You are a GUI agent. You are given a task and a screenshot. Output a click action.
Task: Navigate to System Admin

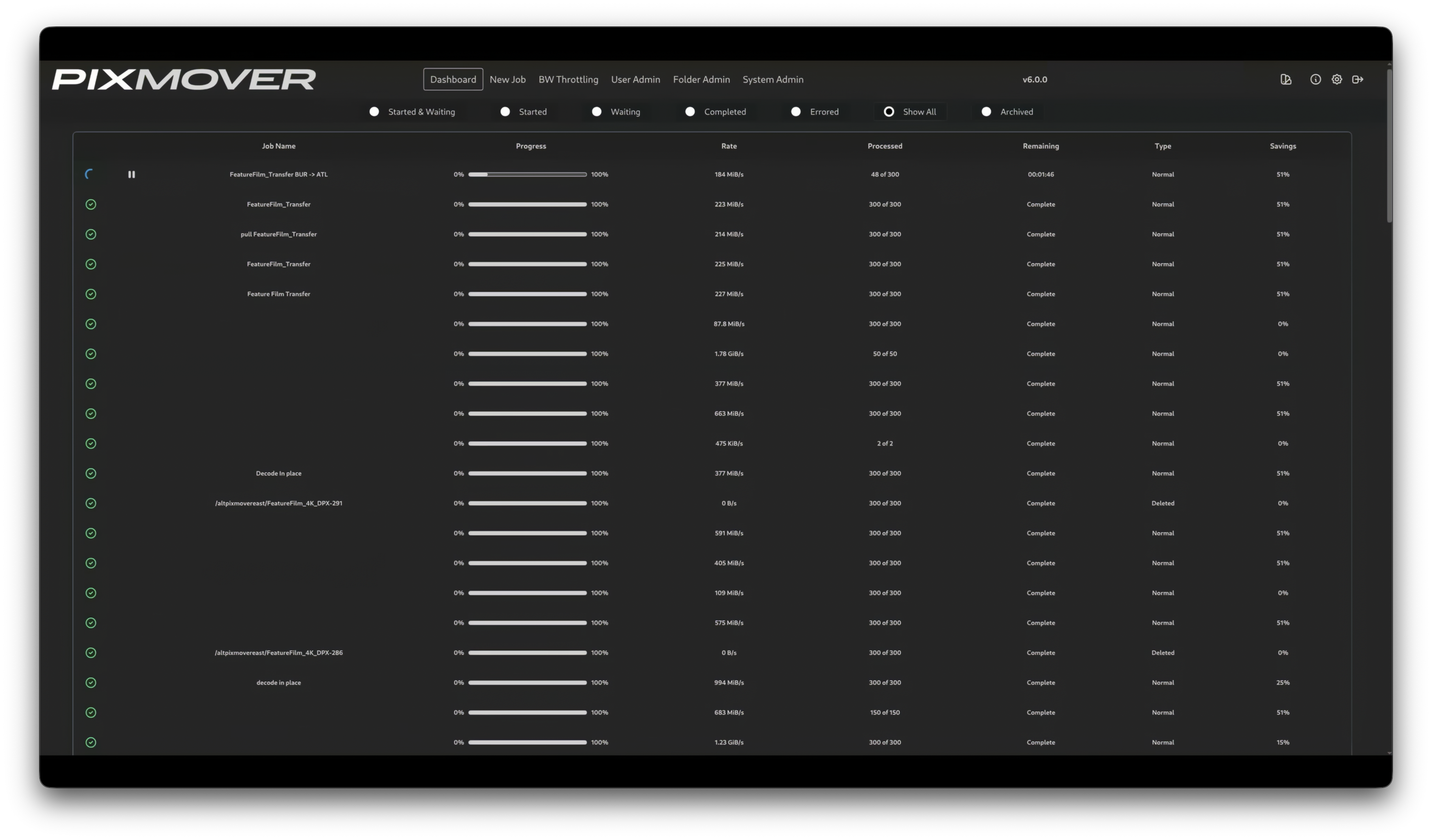pos(773,79)
